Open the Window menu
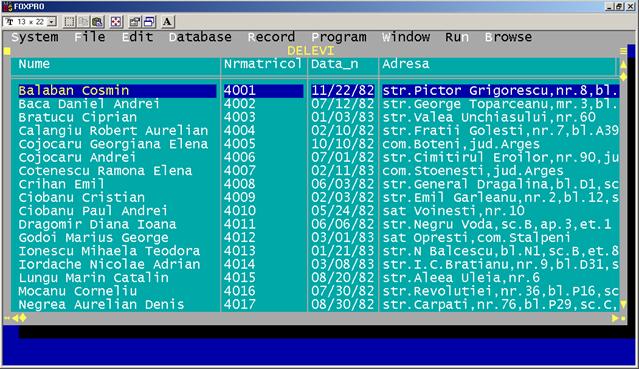This screenshot has width=639, height=369. click(x=406, y=37)
